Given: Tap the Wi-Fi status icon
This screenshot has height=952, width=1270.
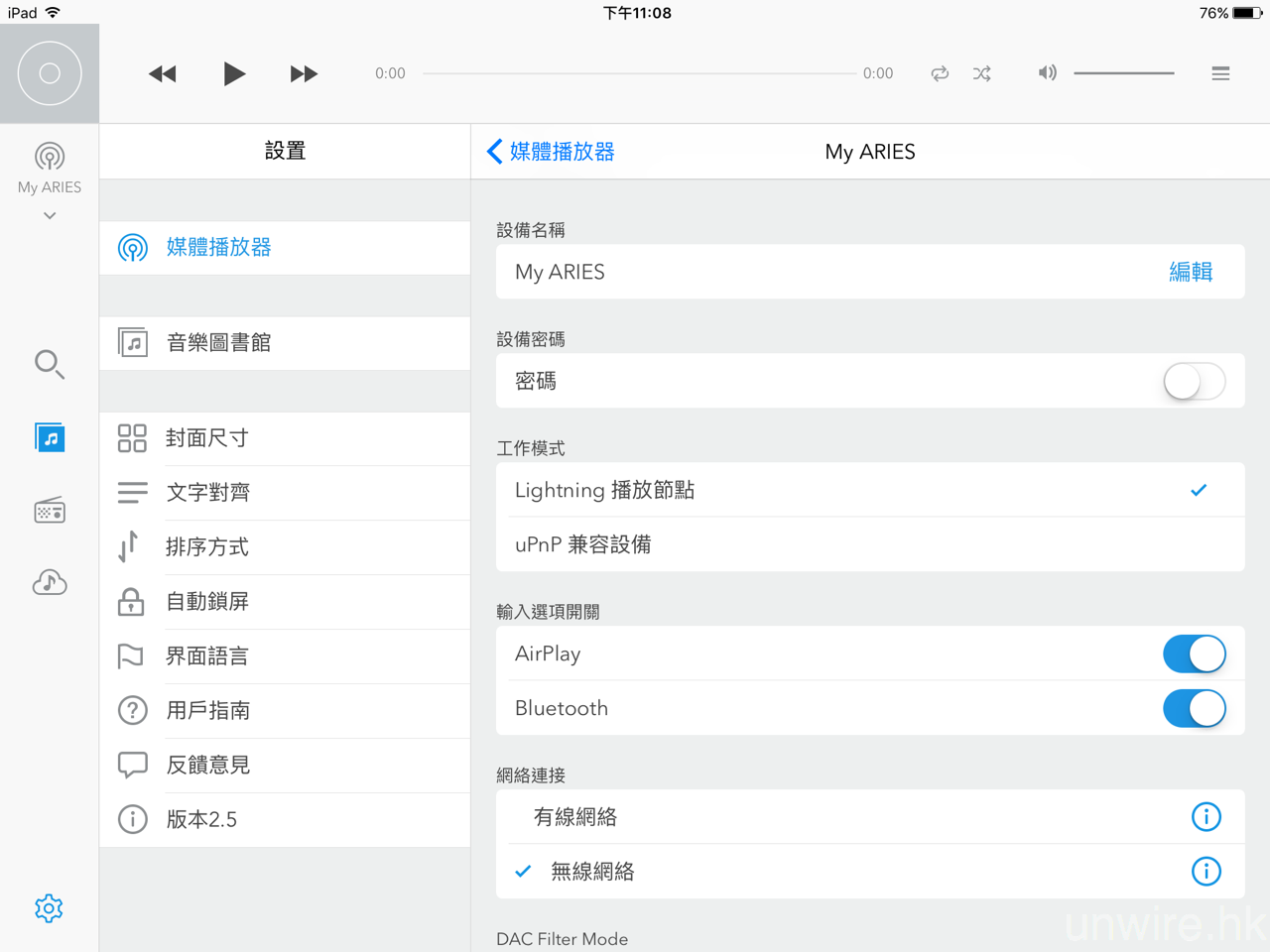Looking at the screenshot, I should pyautogui.click(x=53, y=13).
